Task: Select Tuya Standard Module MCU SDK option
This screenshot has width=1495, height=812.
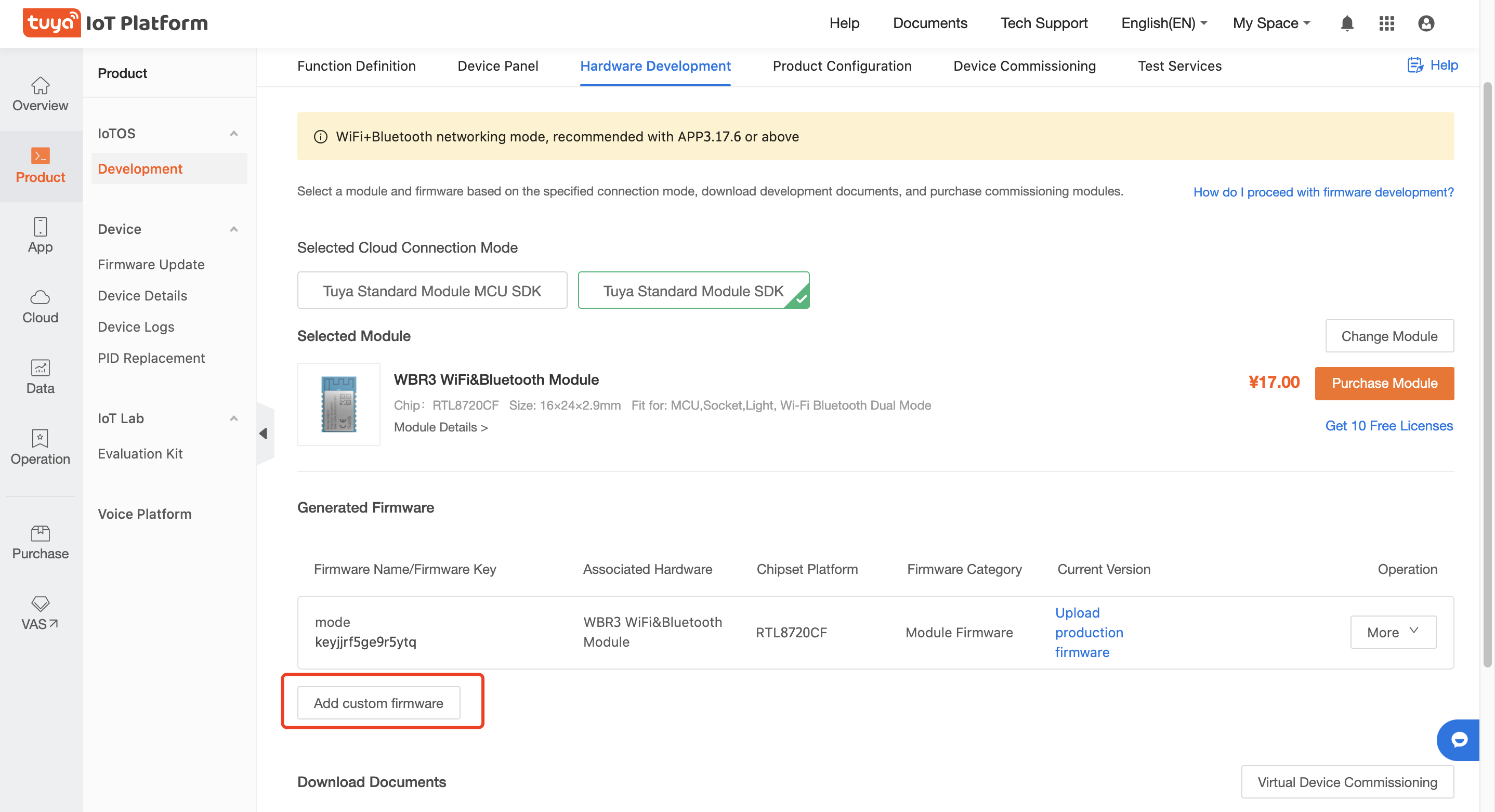Action: [x=432, y=291]
